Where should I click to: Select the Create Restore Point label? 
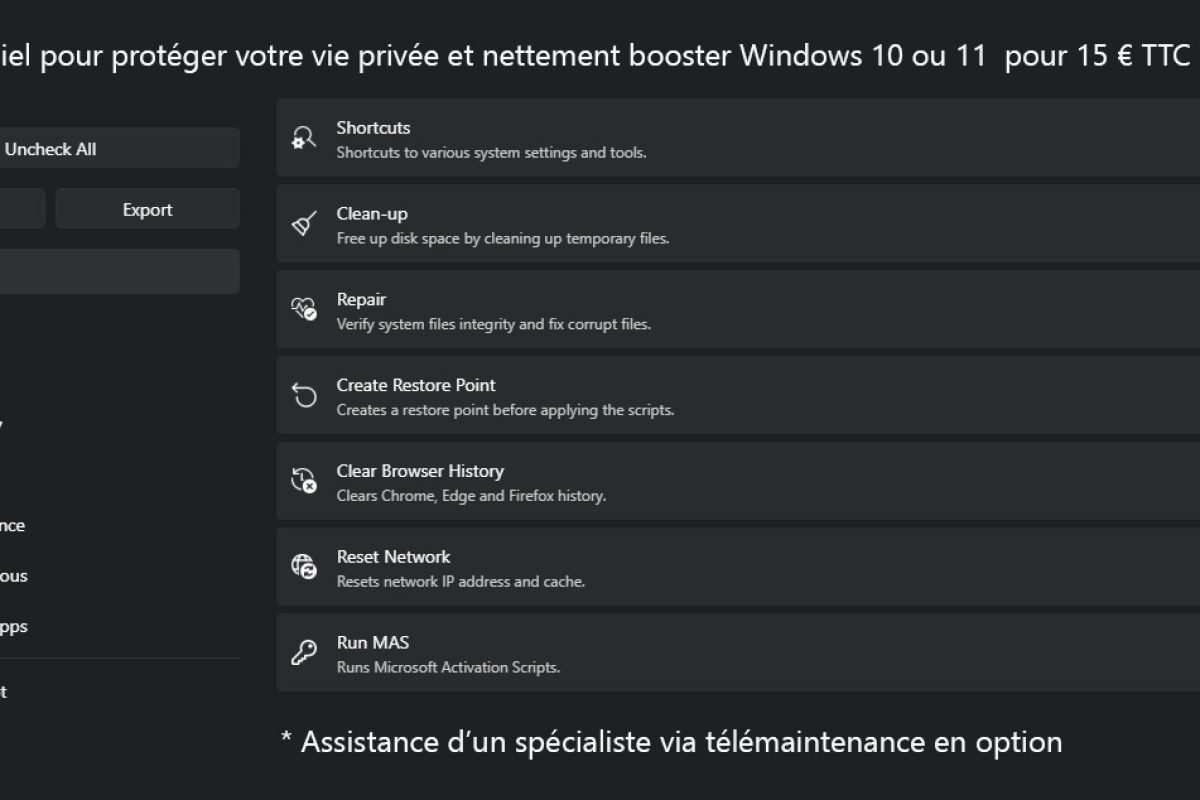point(416,385)
